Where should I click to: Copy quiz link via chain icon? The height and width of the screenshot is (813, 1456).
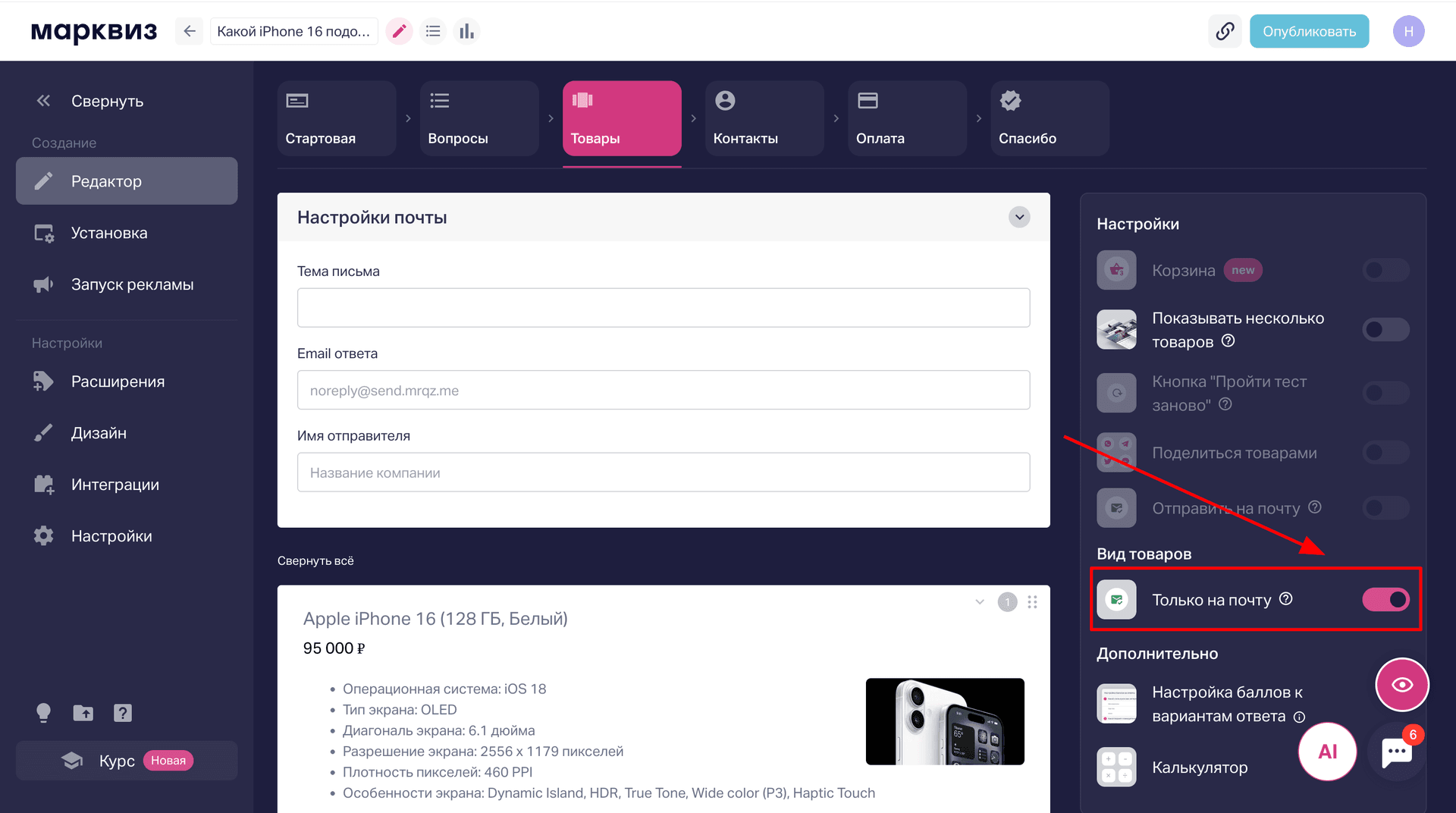pyautogui.click(x=1225, y=31)
